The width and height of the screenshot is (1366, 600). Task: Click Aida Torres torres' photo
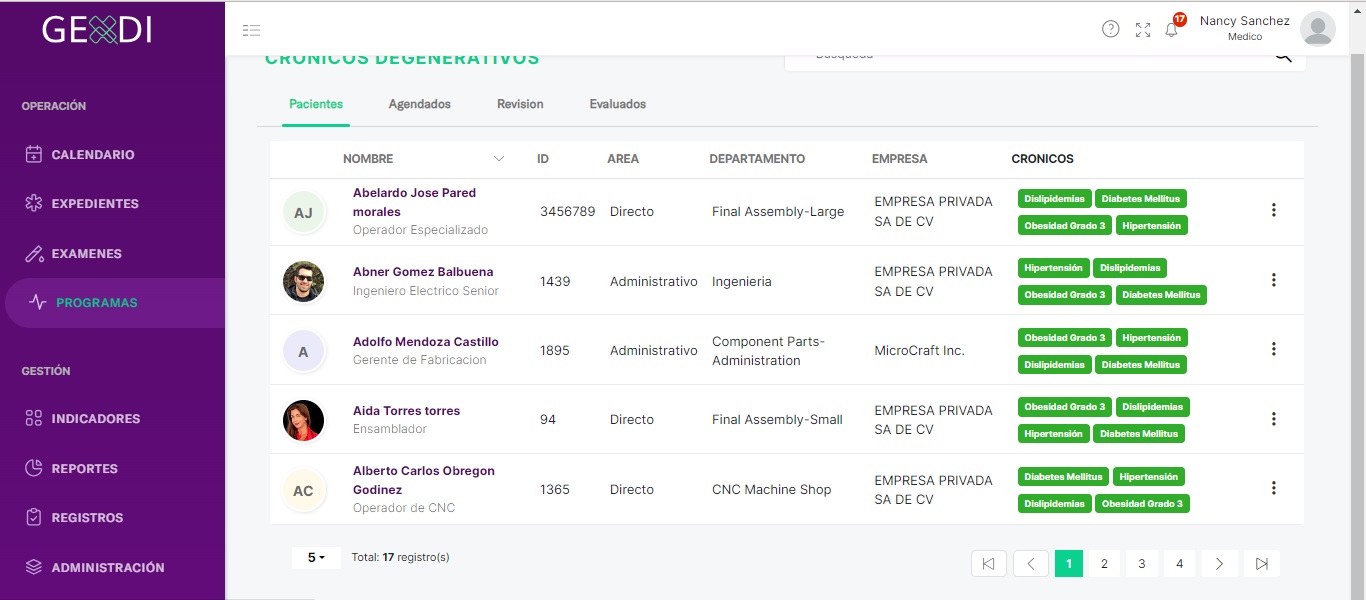[303, 421]
